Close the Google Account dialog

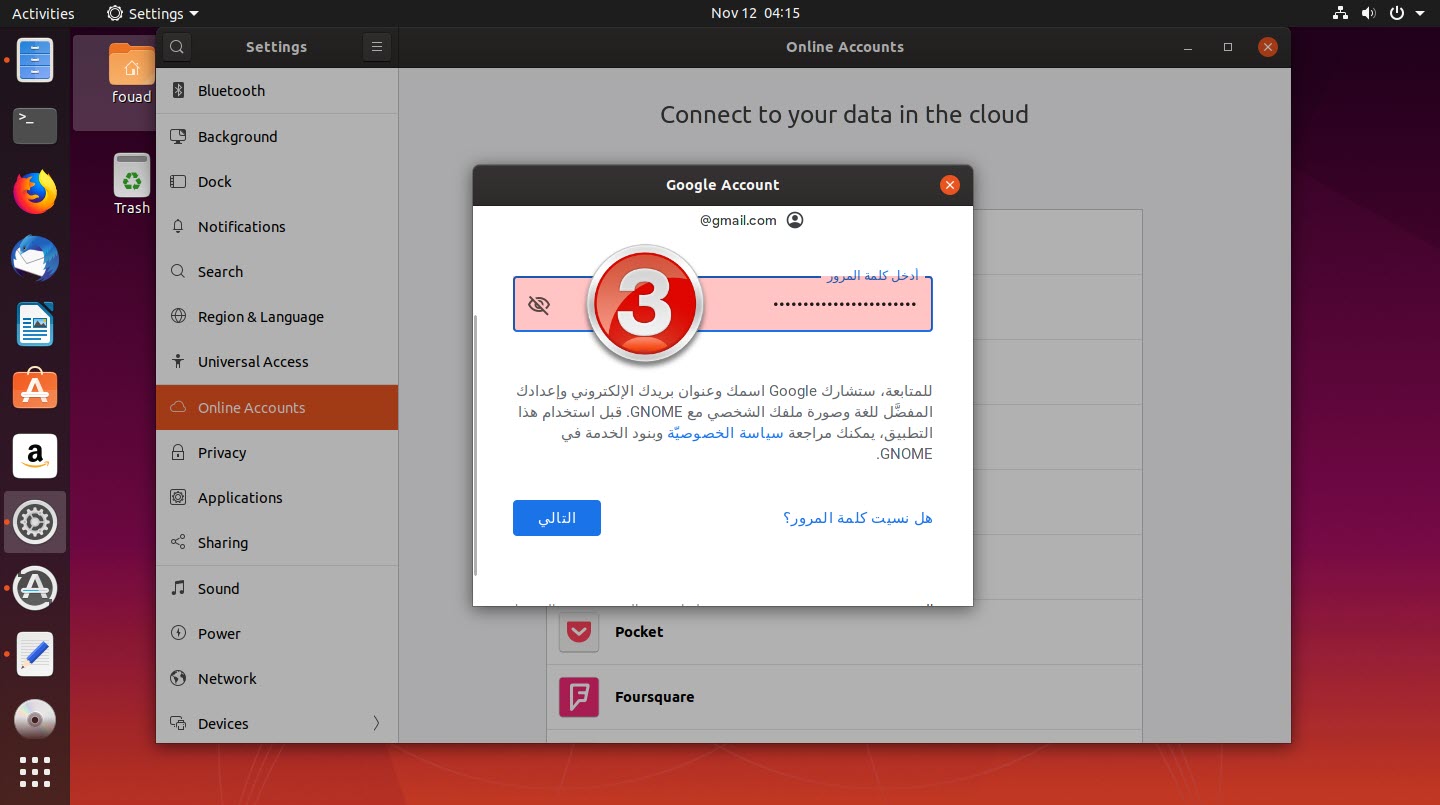pyautogui.click(x=950, y=185)
